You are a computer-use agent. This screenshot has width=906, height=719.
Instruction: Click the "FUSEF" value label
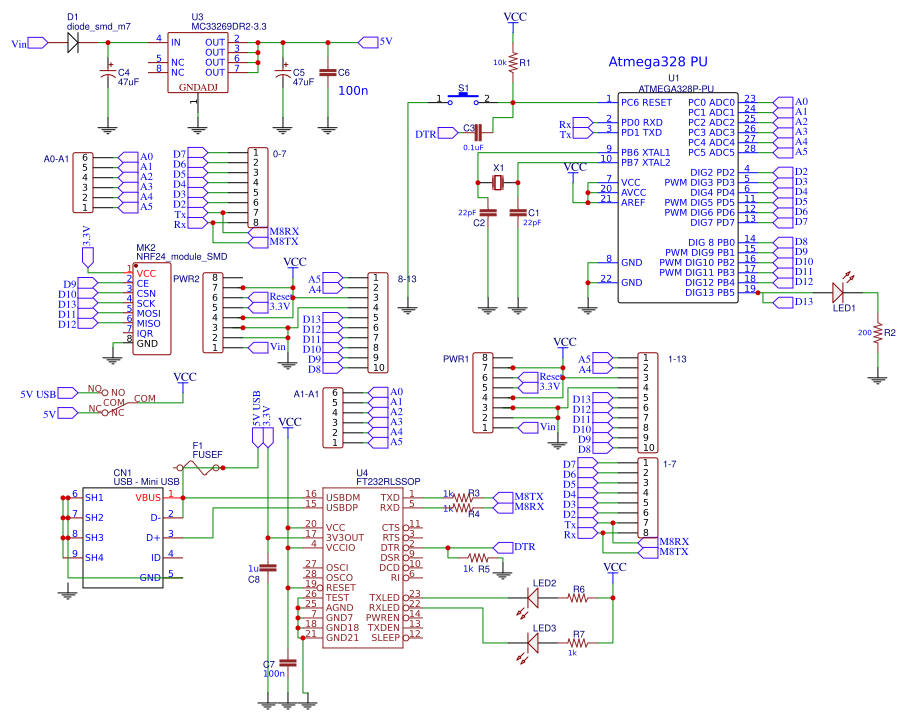[x=207, y=455]
